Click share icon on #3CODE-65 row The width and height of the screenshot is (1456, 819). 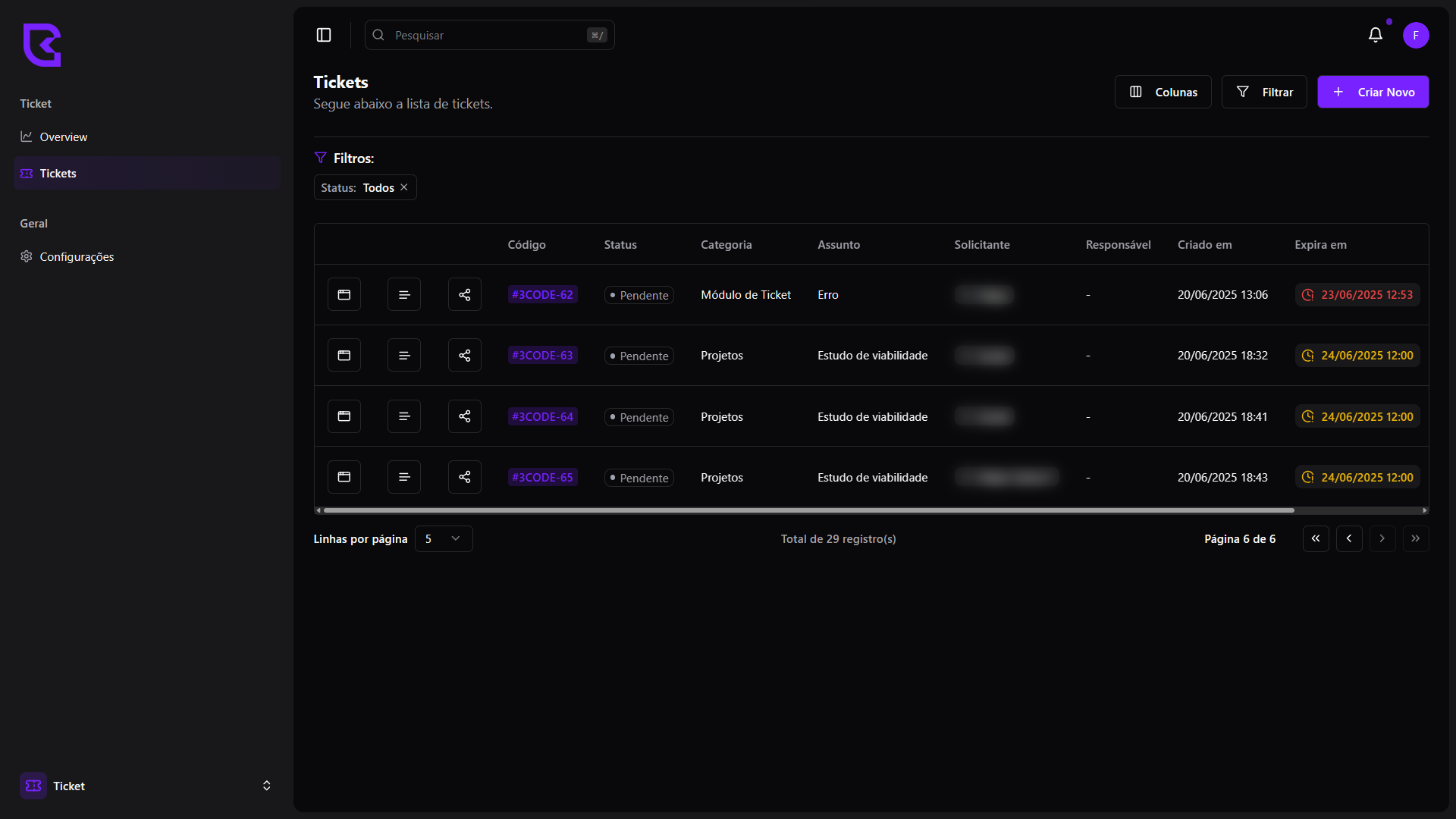464,477
